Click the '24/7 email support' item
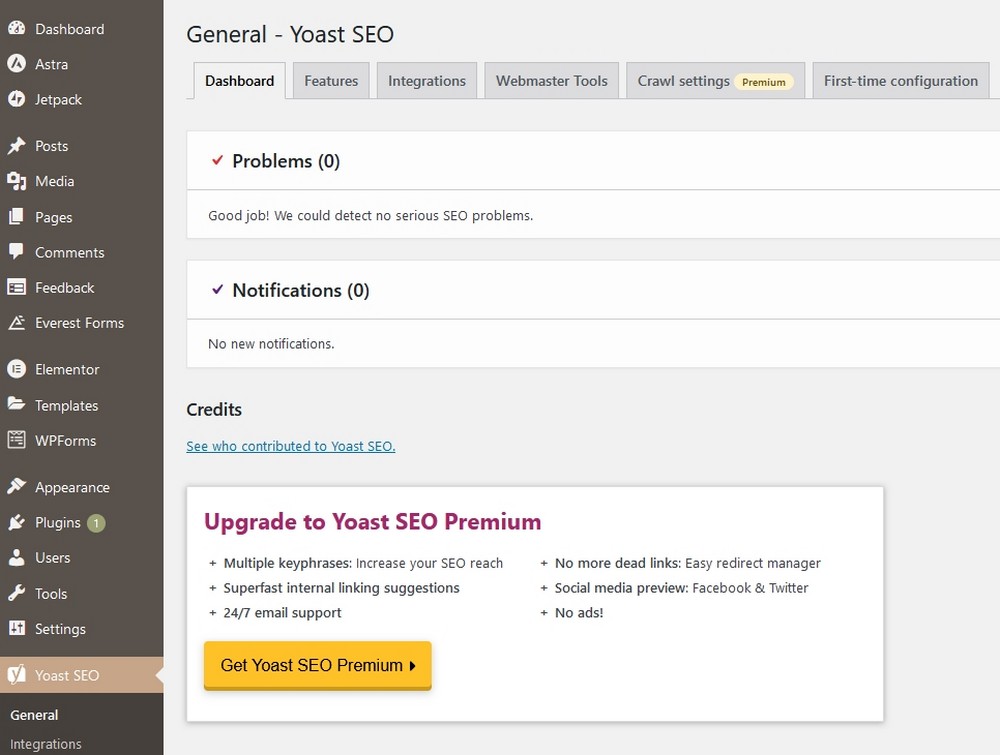 (283, 613)
